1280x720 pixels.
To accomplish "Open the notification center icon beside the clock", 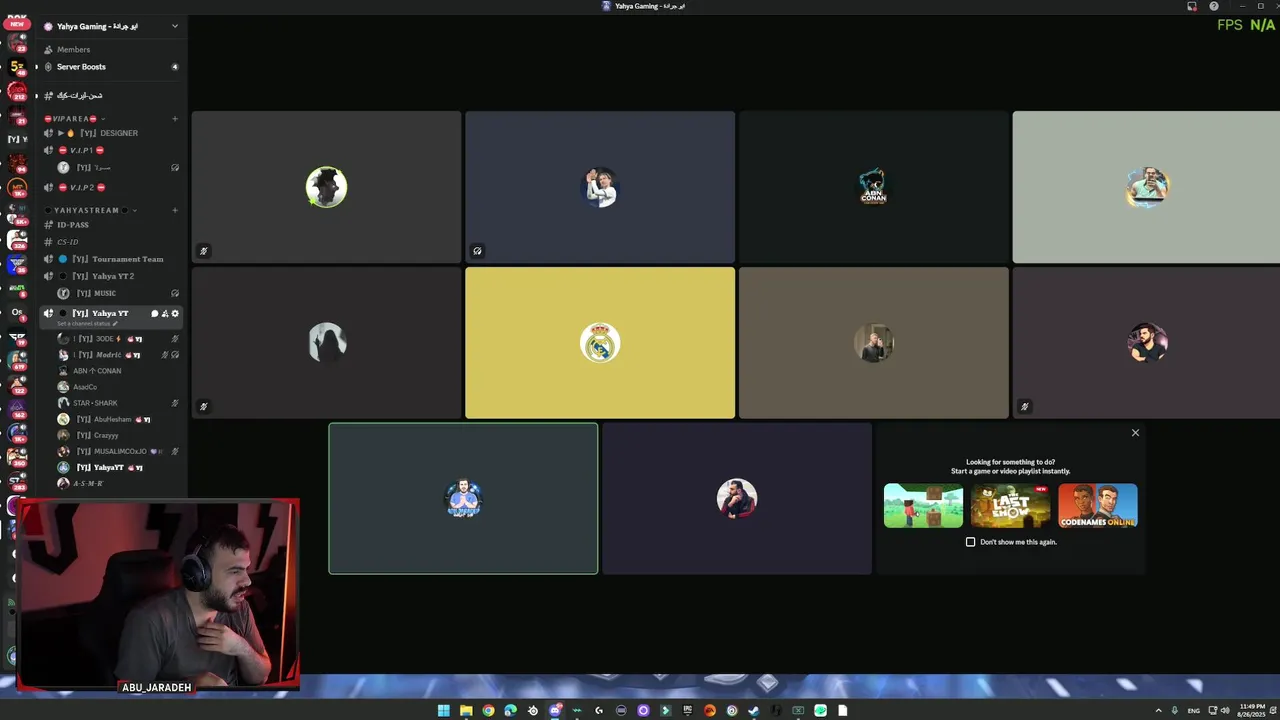I will tap(1274, 710).
